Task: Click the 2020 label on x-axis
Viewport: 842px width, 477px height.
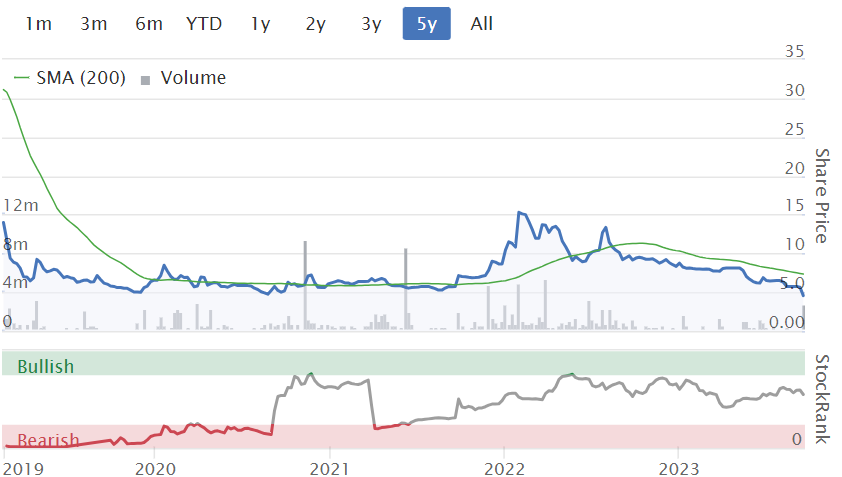Action: [155, 469]
